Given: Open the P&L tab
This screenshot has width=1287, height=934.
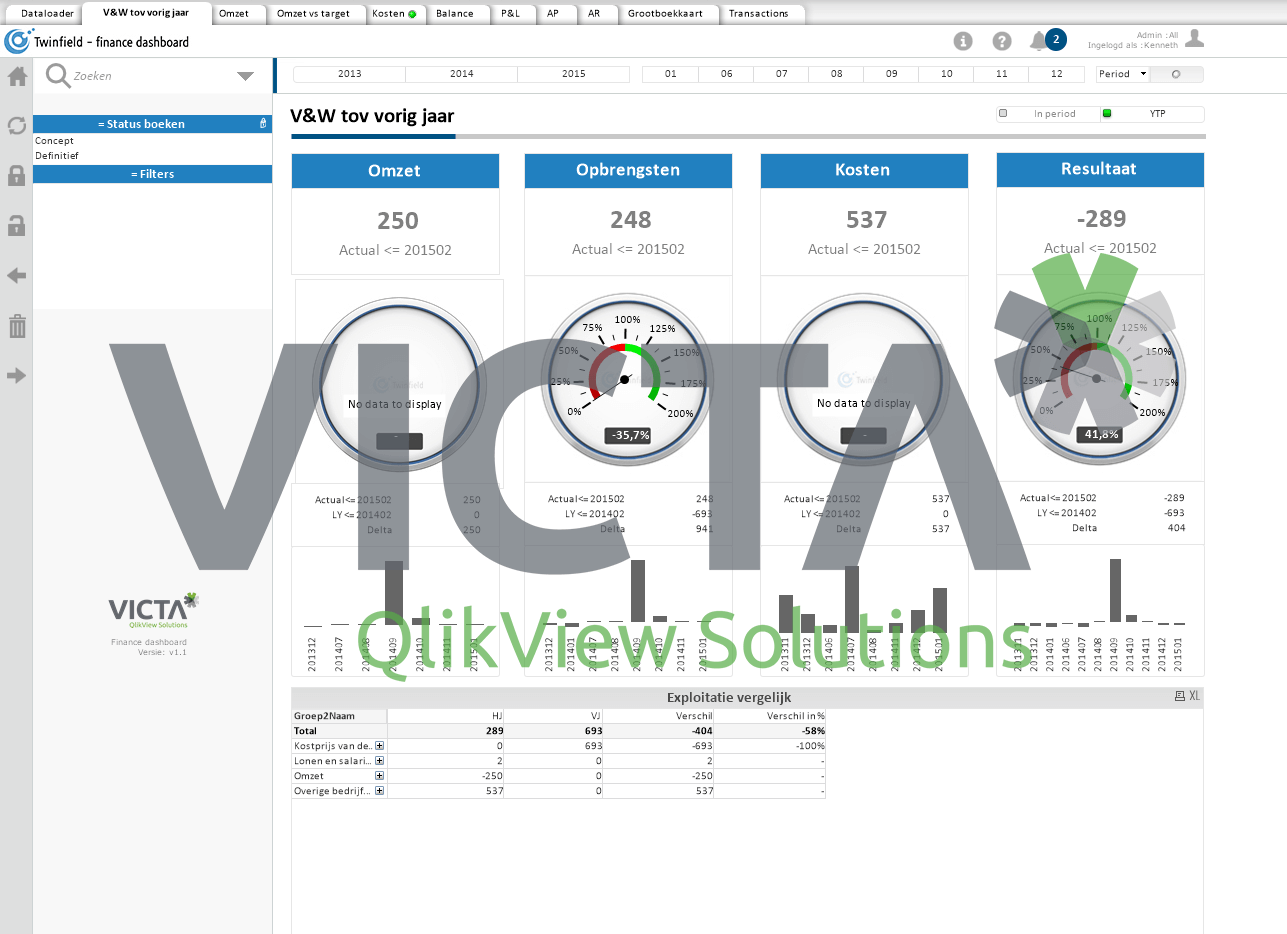Looking at the screenshot, I should (x=514, y=13).
